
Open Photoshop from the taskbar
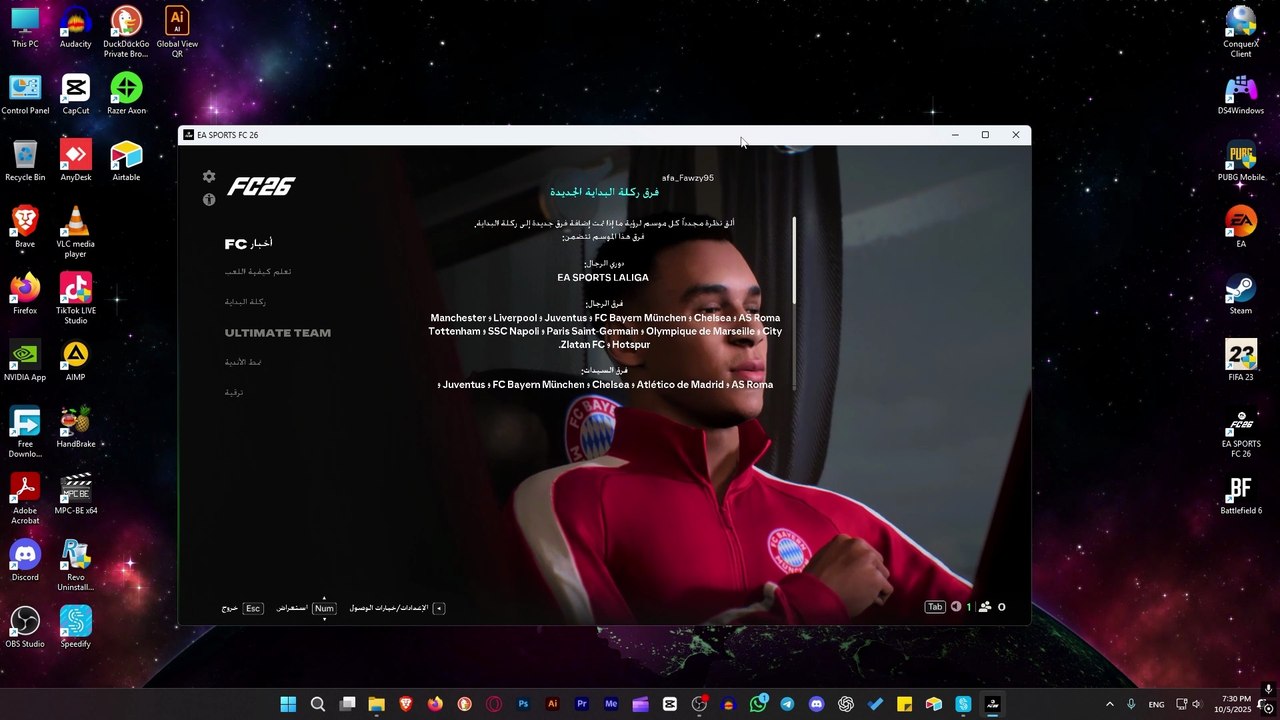523,704
